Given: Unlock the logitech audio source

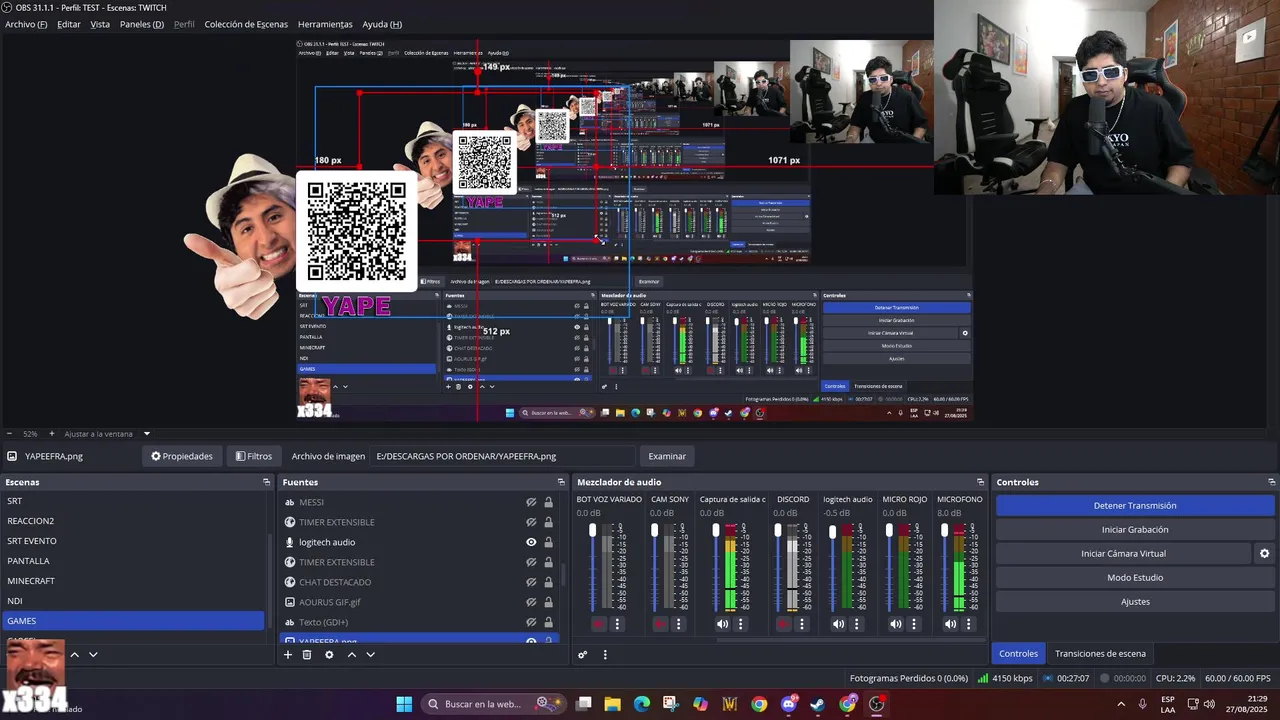Looking at the screenshot, I should pos(548,542).
